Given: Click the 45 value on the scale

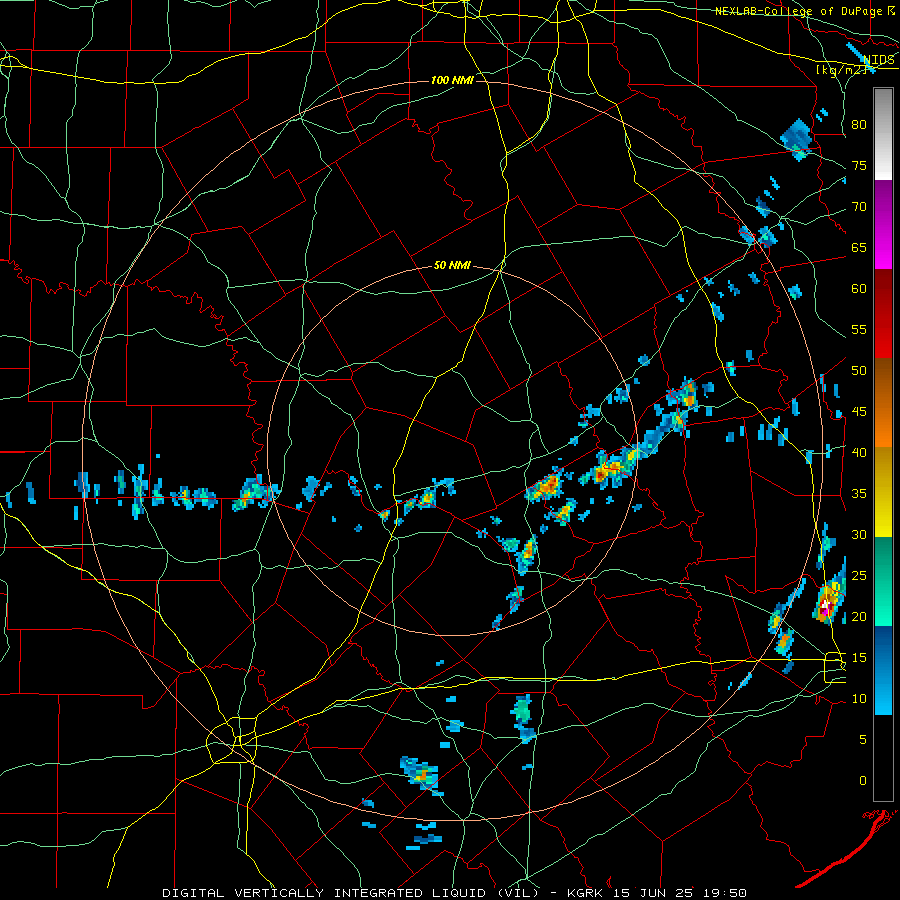Looking at the screenshot, I should (x=859, y=412).
